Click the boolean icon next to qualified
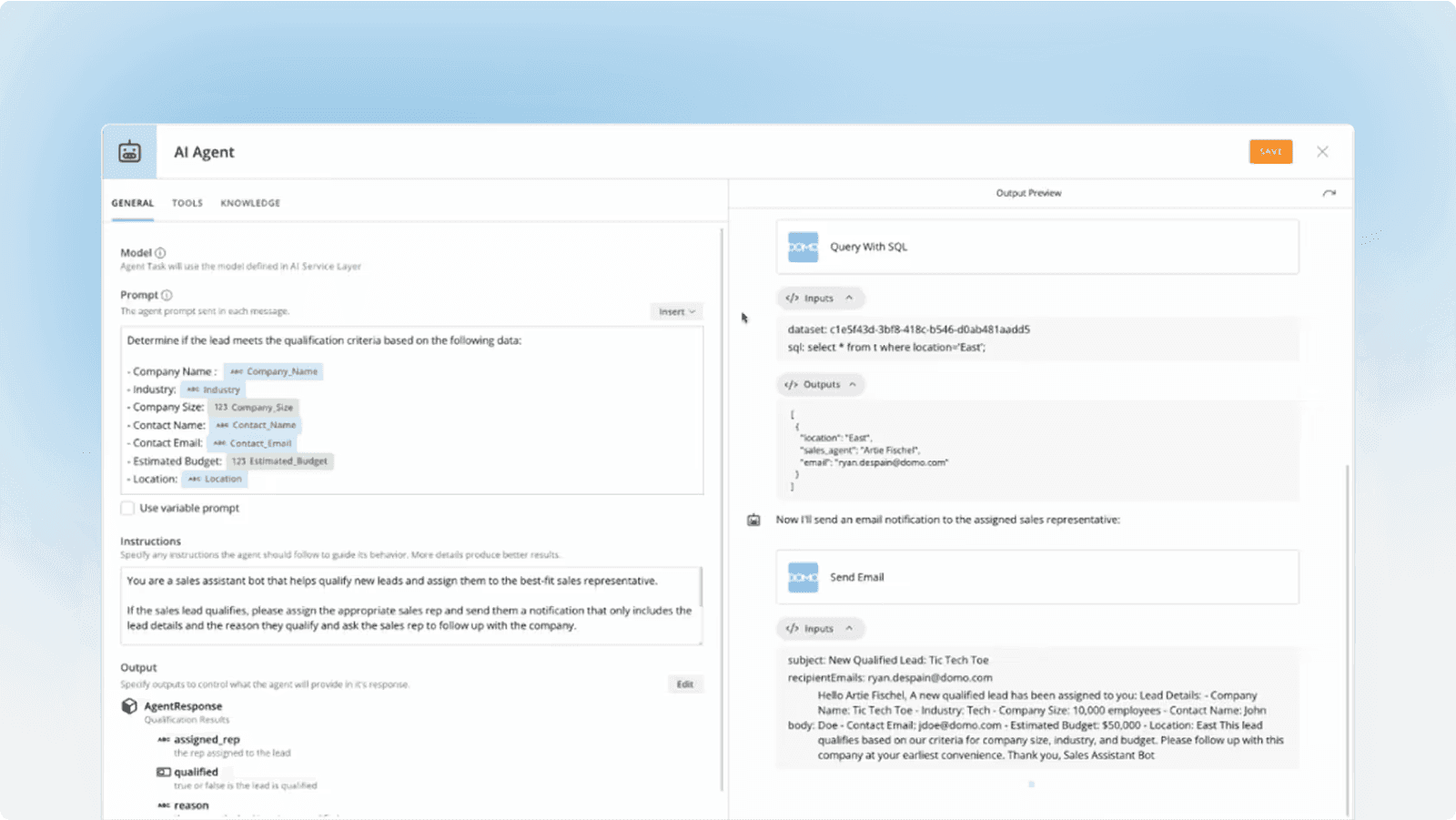The height and width of the screenshot is (820, 1456). coord(163,772)
